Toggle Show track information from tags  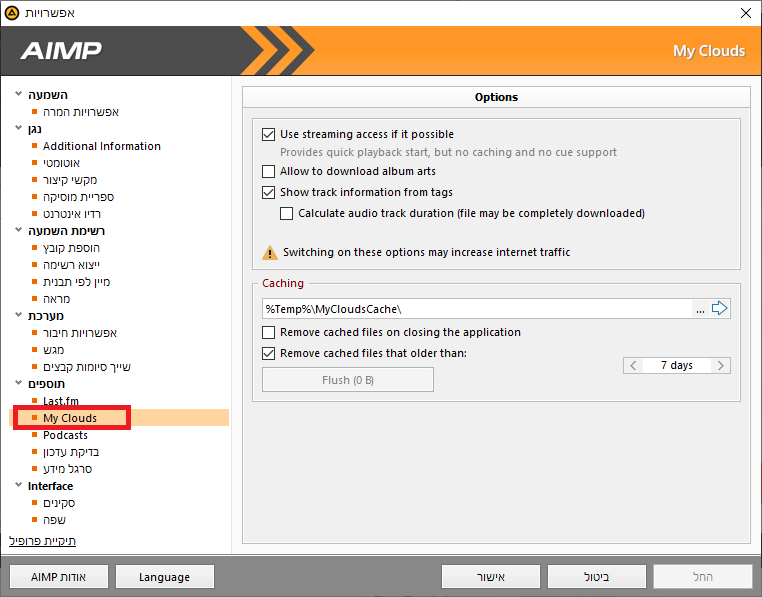tap(268, 193)
